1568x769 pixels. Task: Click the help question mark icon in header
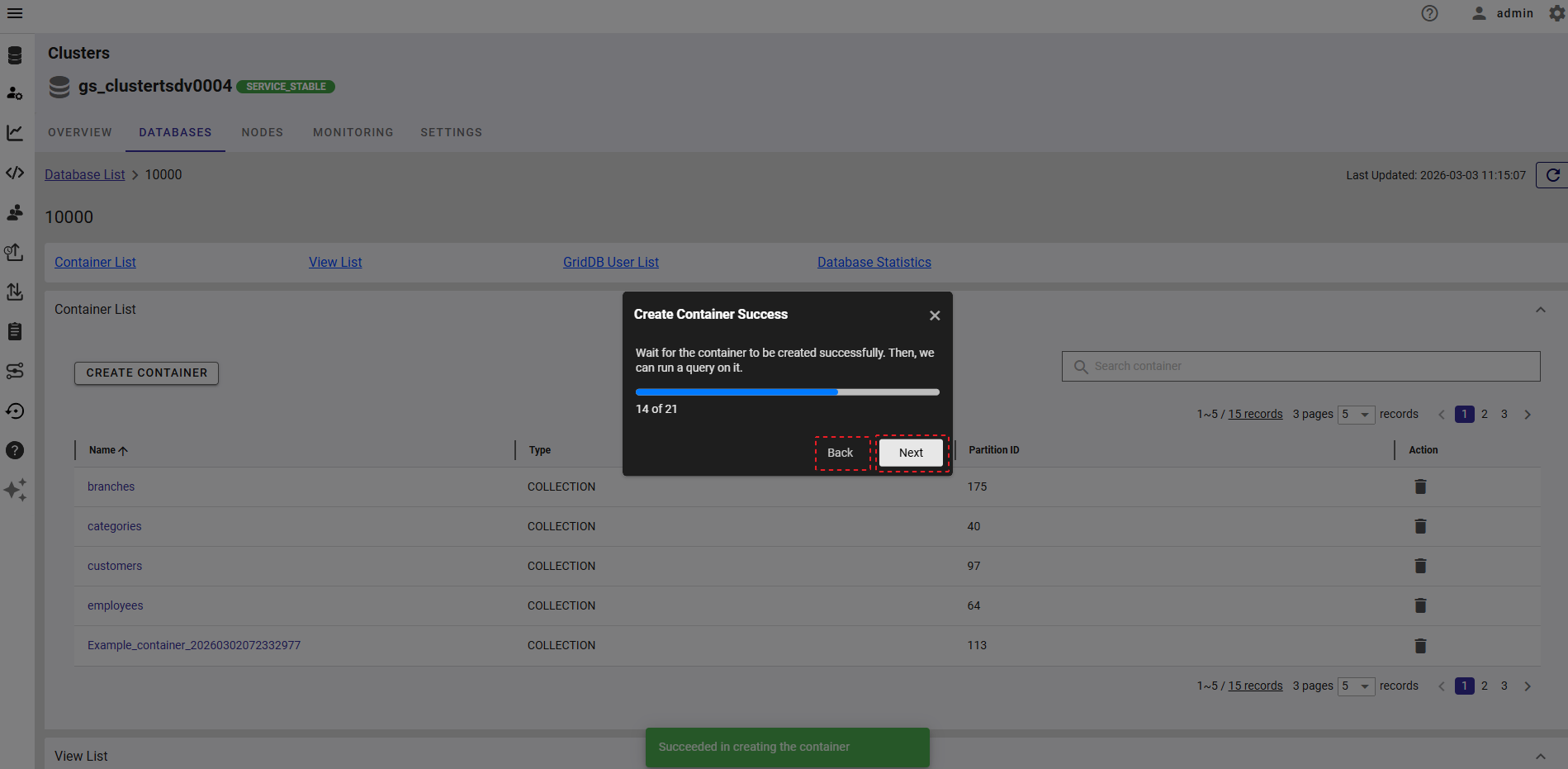click(1429, 13)
